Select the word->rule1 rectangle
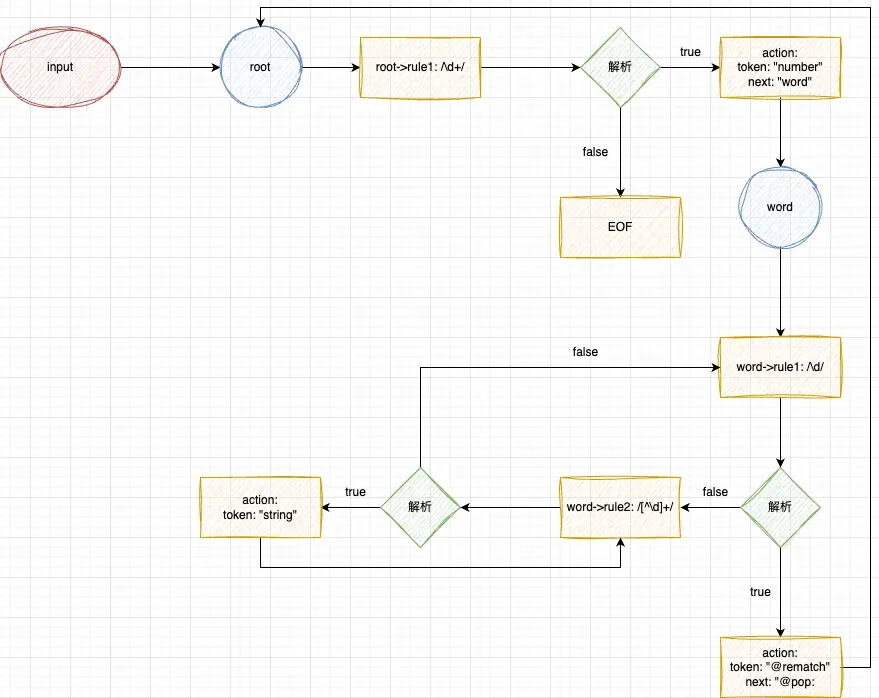The width and height of the screenshot is (879, 698). (780, 367)
